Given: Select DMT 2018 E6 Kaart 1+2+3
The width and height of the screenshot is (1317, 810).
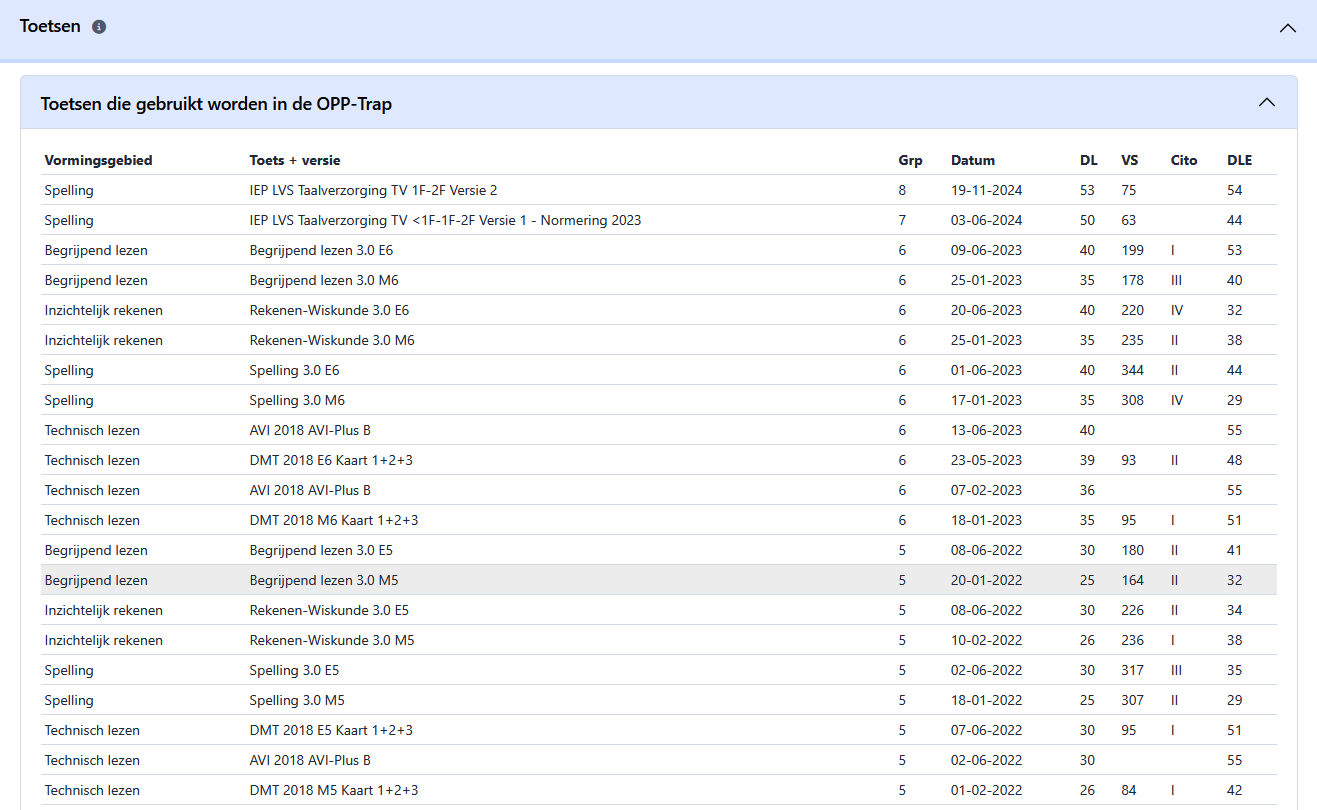Looking at the screenshot, I should (659, 460).
